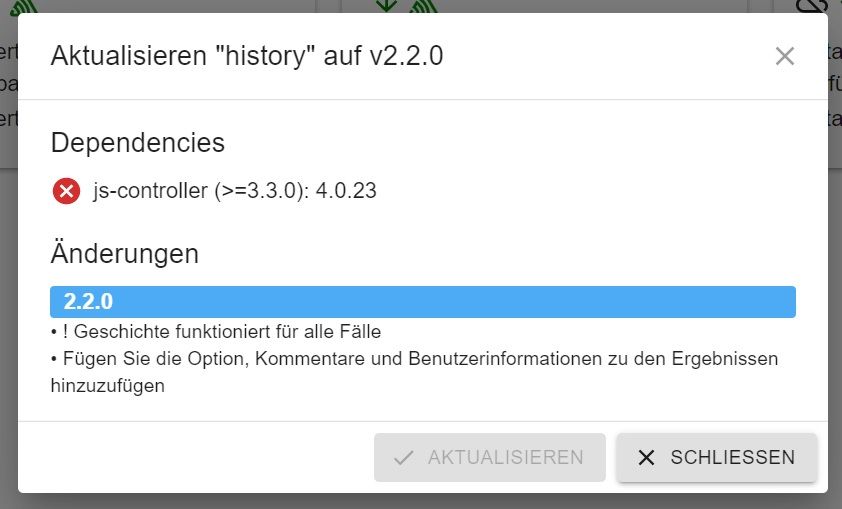Image resolution: width=842 pixels, height=509 pixels.
Task: Select the blue 2.2.0 version bar
Action: (422, 301)
